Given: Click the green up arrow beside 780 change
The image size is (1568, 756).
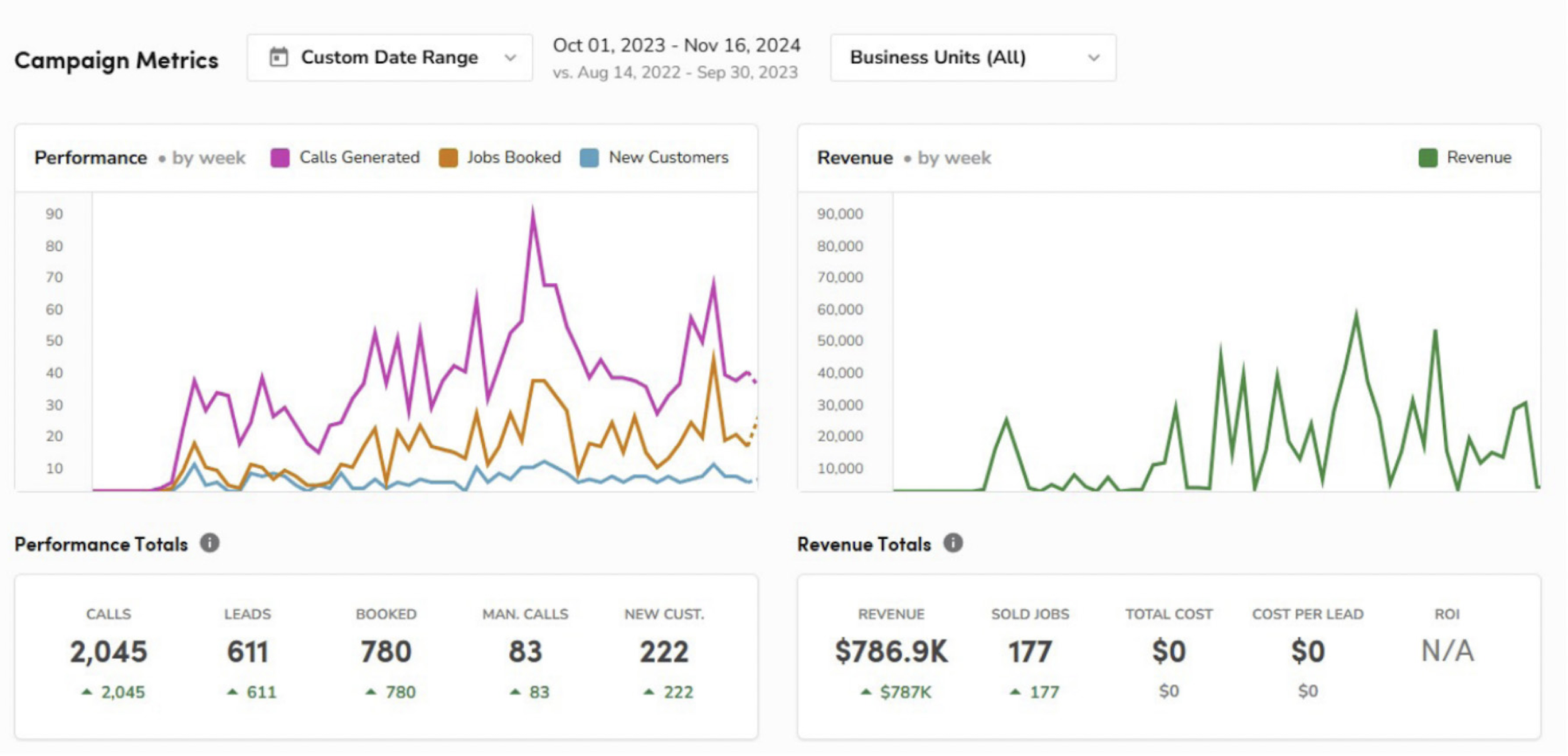Looking at the screenshot, I should pos(371,691).
